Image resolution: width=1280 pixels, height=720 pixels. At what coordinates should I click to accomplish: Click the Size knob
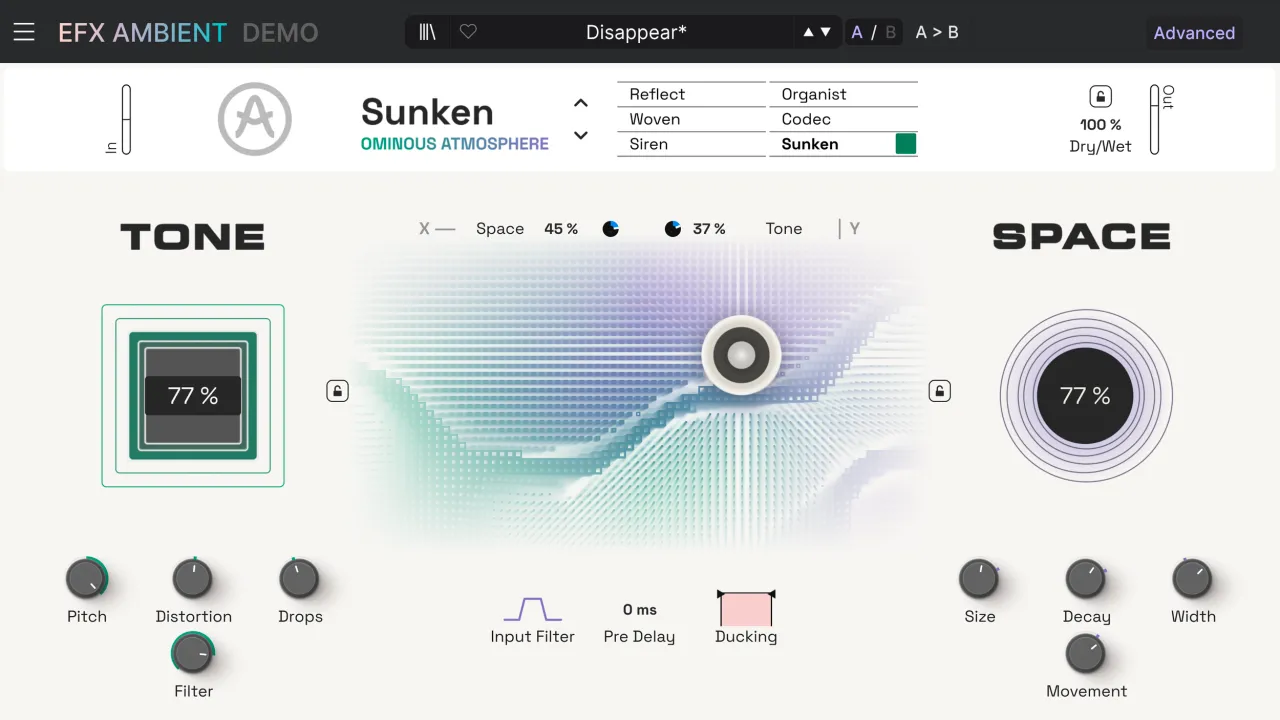[x=979, y=579]
